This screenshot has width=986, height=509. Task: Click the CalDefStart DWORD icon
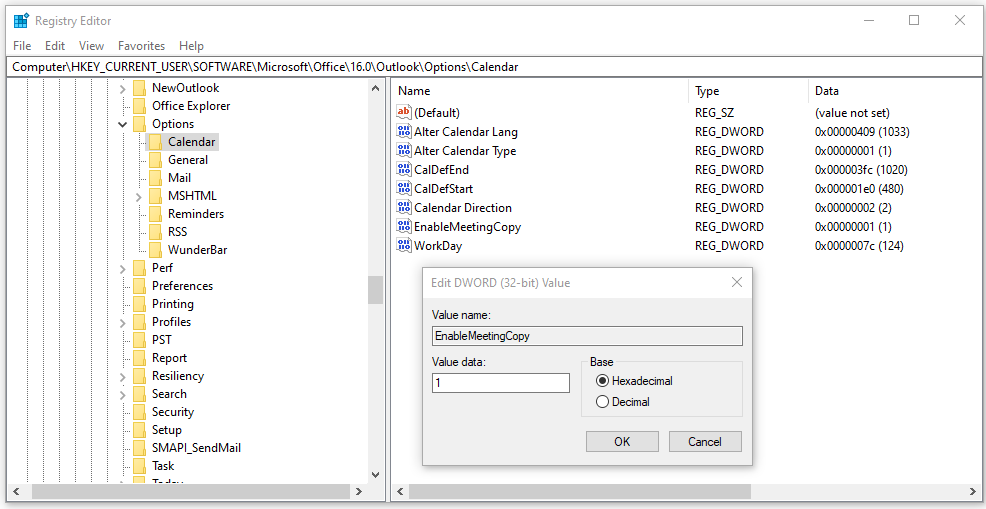click(404, 188)
